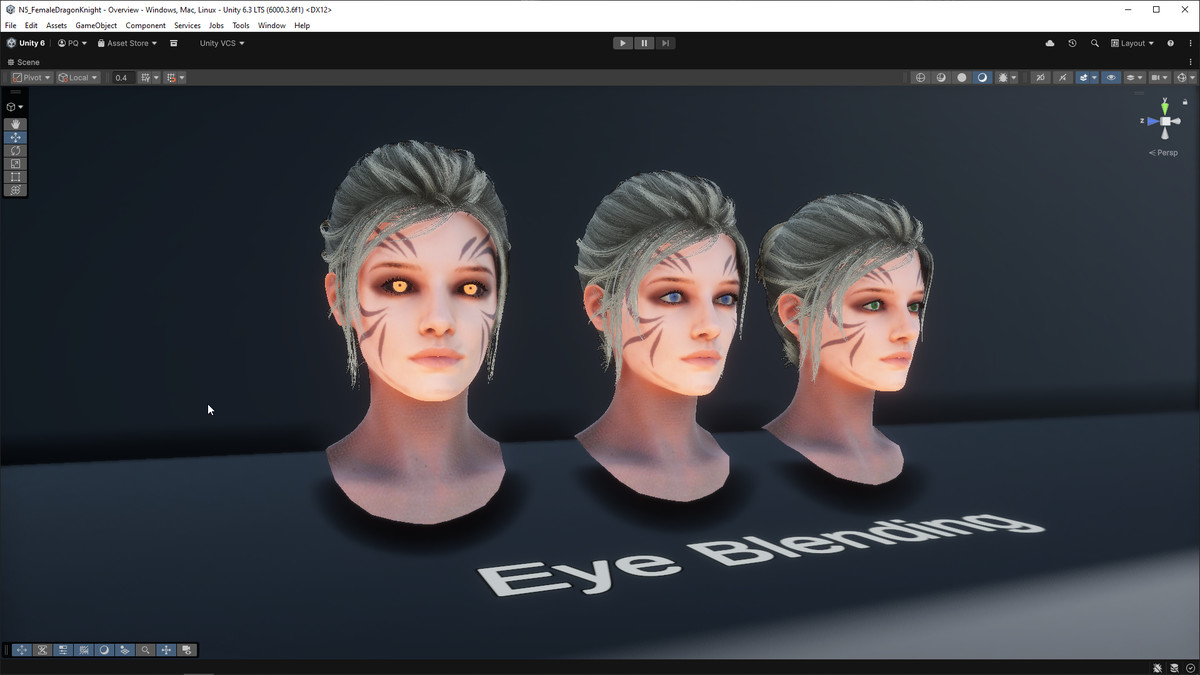Screen dimensions: 1200x675
Task: Select the Hand (View) tool
Action: pos(15,124)
